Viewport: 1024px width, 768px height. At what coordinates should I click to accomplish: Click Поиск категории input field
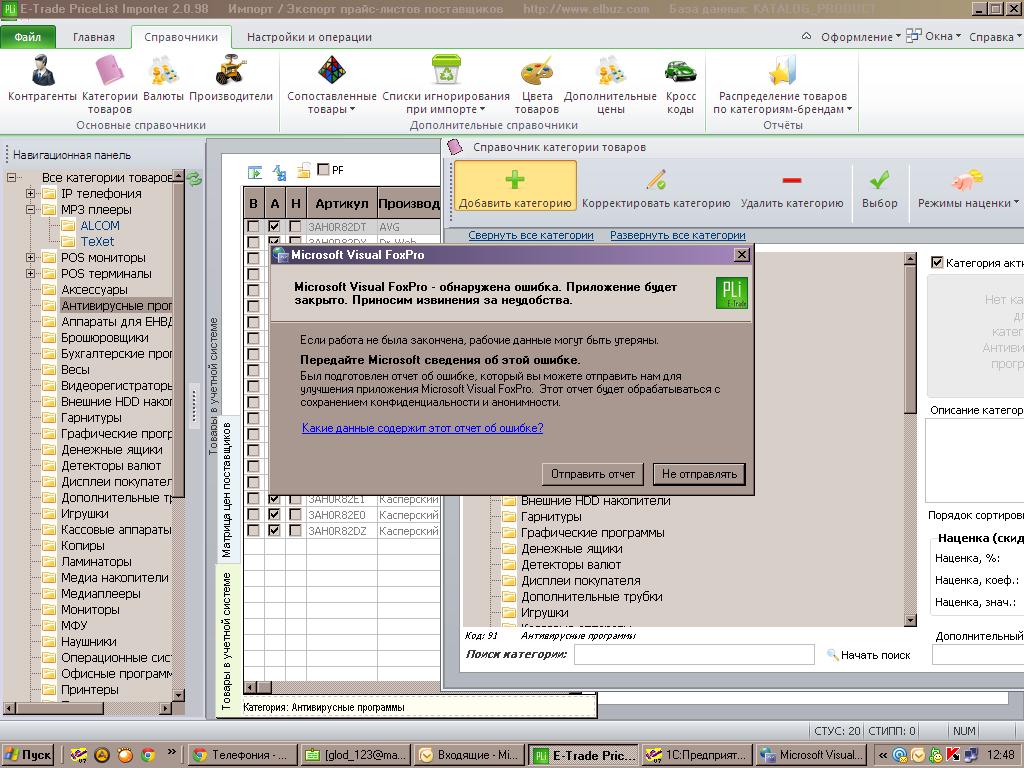[x=694, y=654]
